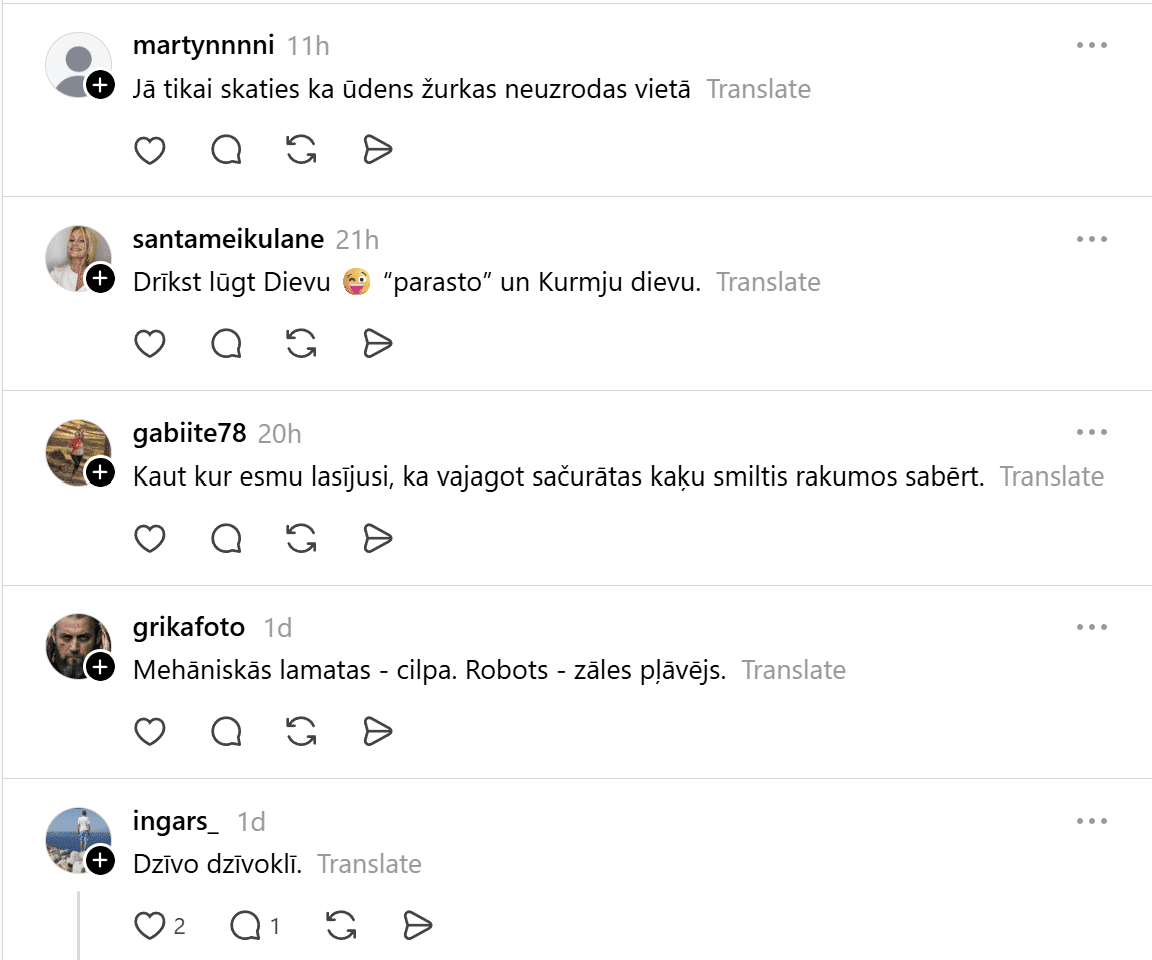Viewport: 1152px width, 960px height.
Task: Follow martynnnni using avatar plus badge
Action: [100, 86]
